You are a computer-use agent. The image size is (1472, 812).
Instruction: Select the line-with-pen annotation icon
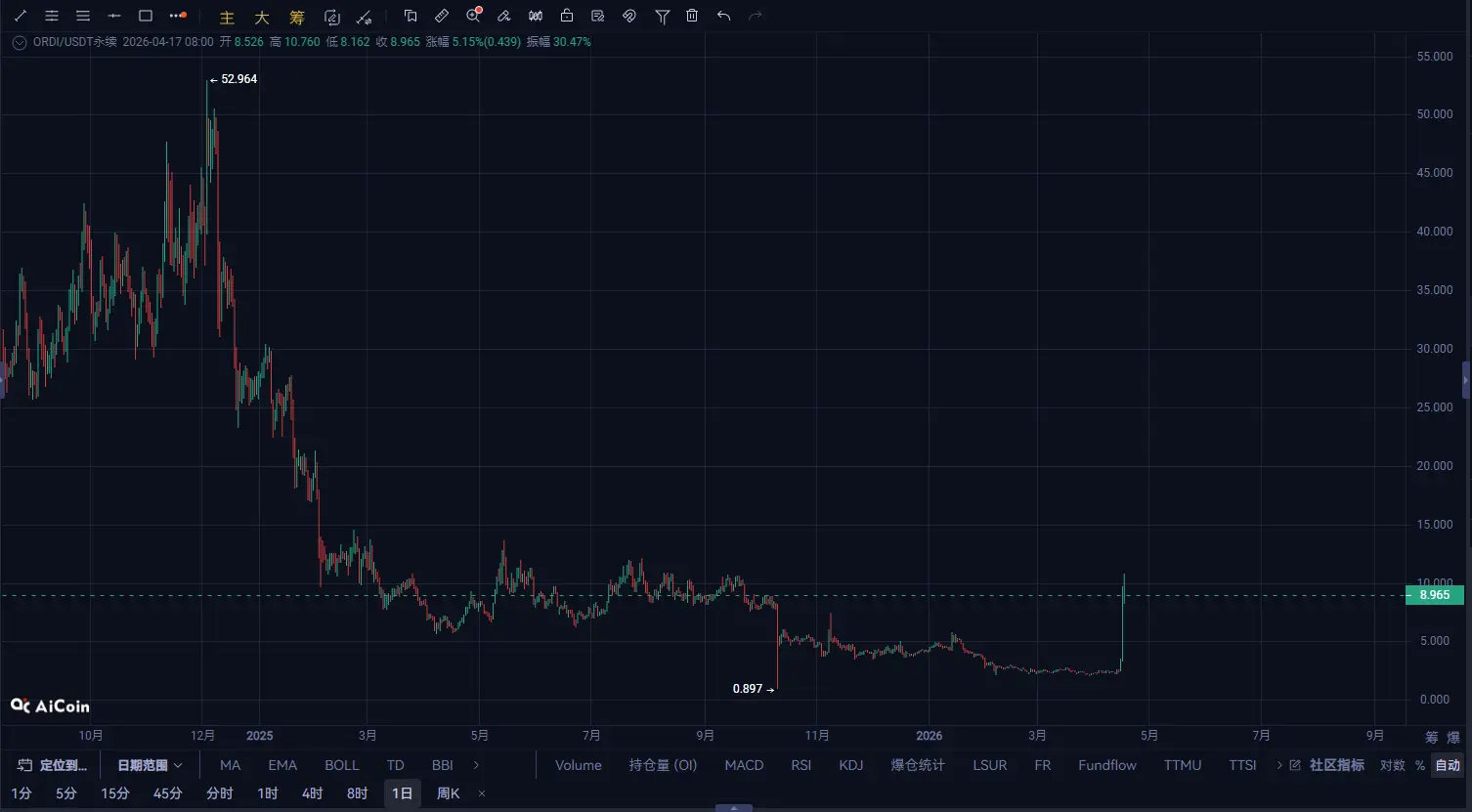(x=364, y=17)
